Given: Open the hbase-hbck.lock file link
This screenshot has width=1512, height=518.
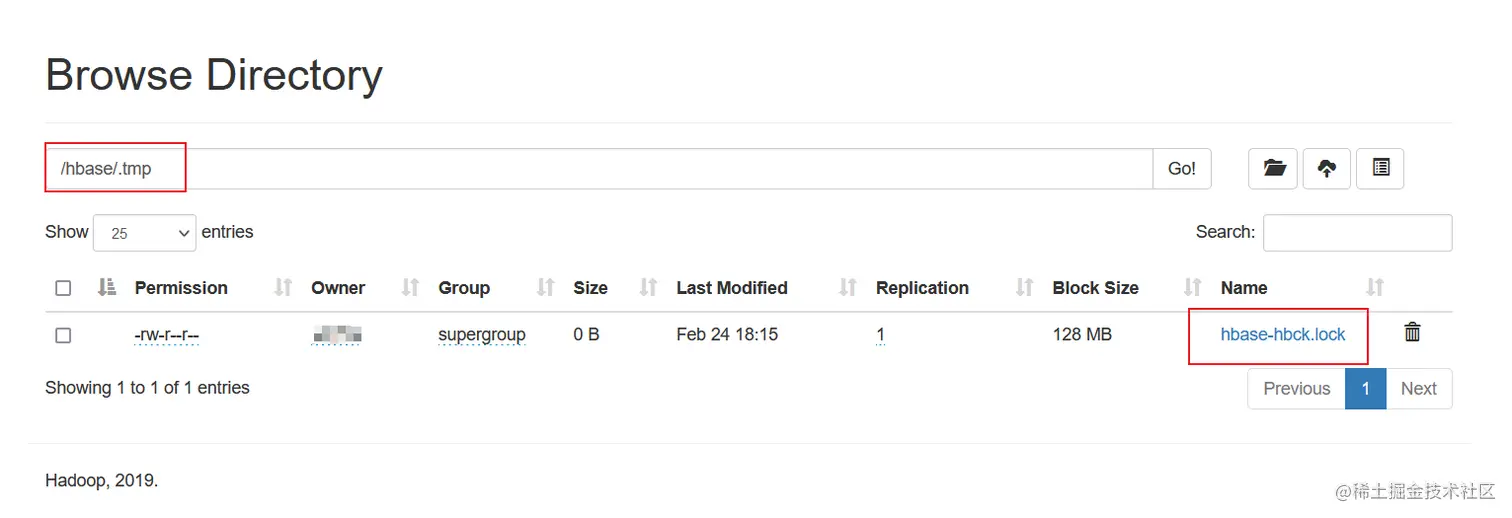Looking at the screenshot, I should coord(1283,335).
